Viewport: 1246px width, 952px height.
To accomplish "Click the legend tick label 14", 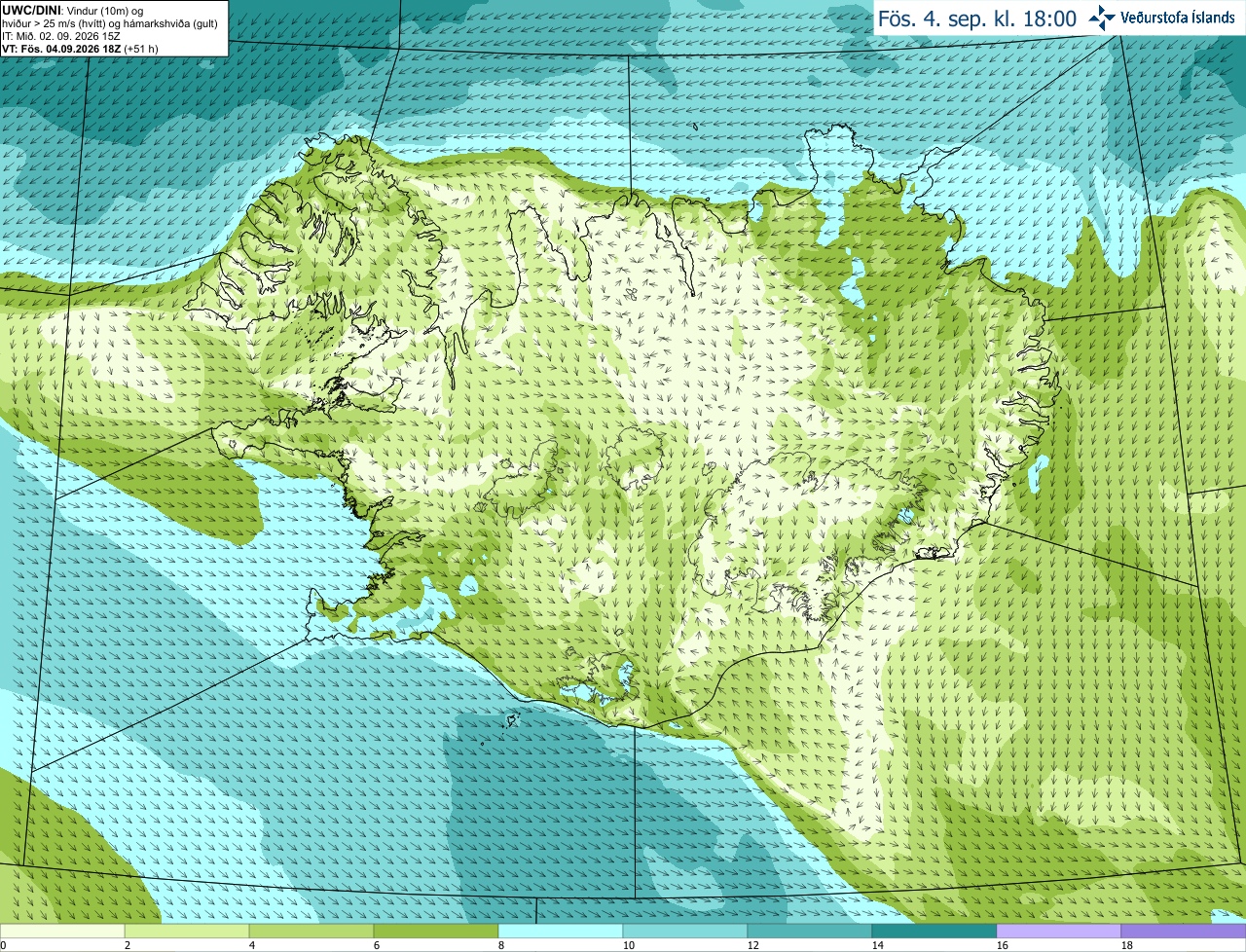I will (x=878, y=945).
